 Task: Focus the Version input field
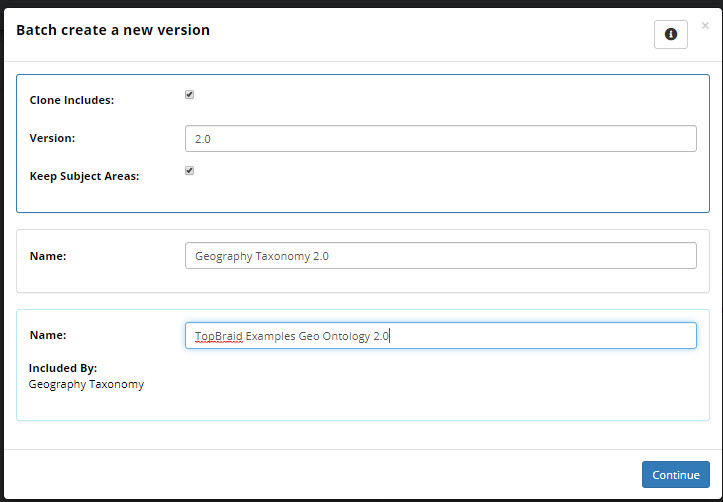click(x=441, y=139)
